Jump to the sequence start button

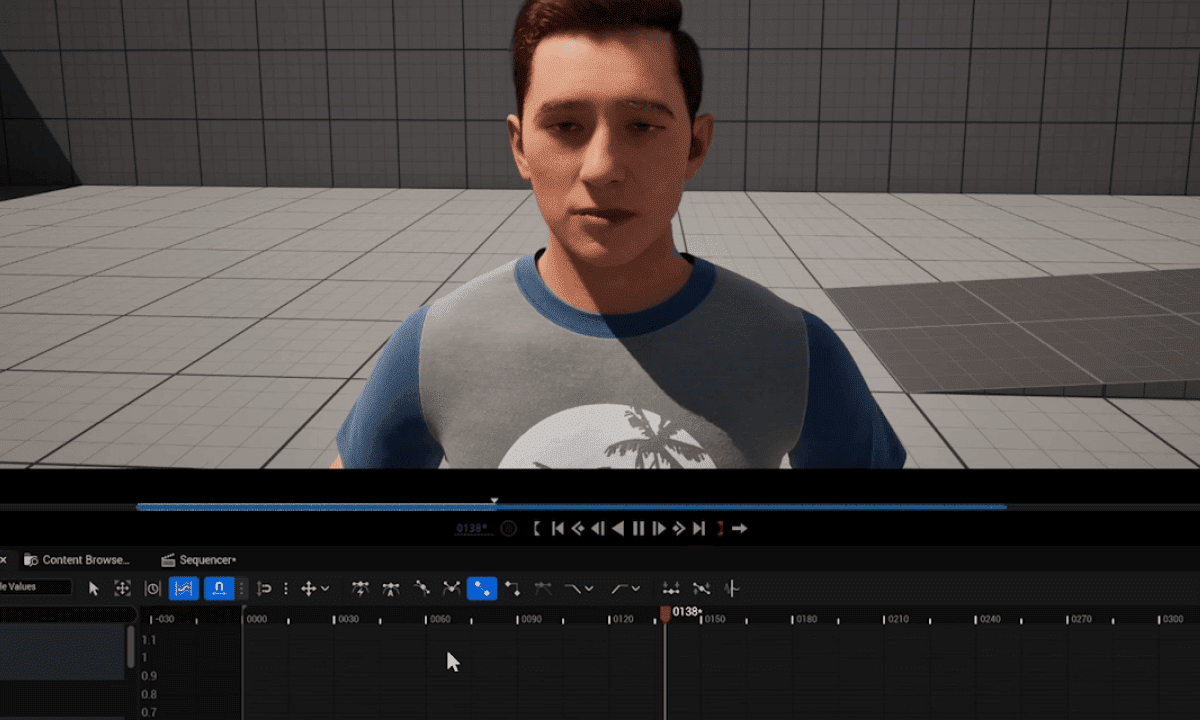pyautogui.click(x=559, y=528)
